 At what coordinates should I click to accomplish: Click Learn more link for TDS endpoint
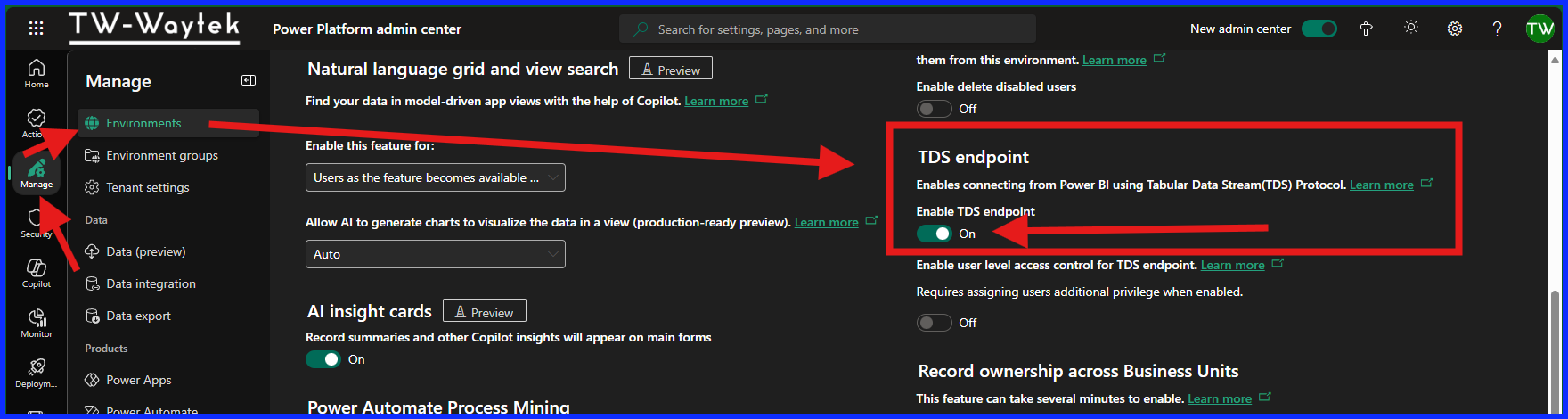pos(1381,185)
